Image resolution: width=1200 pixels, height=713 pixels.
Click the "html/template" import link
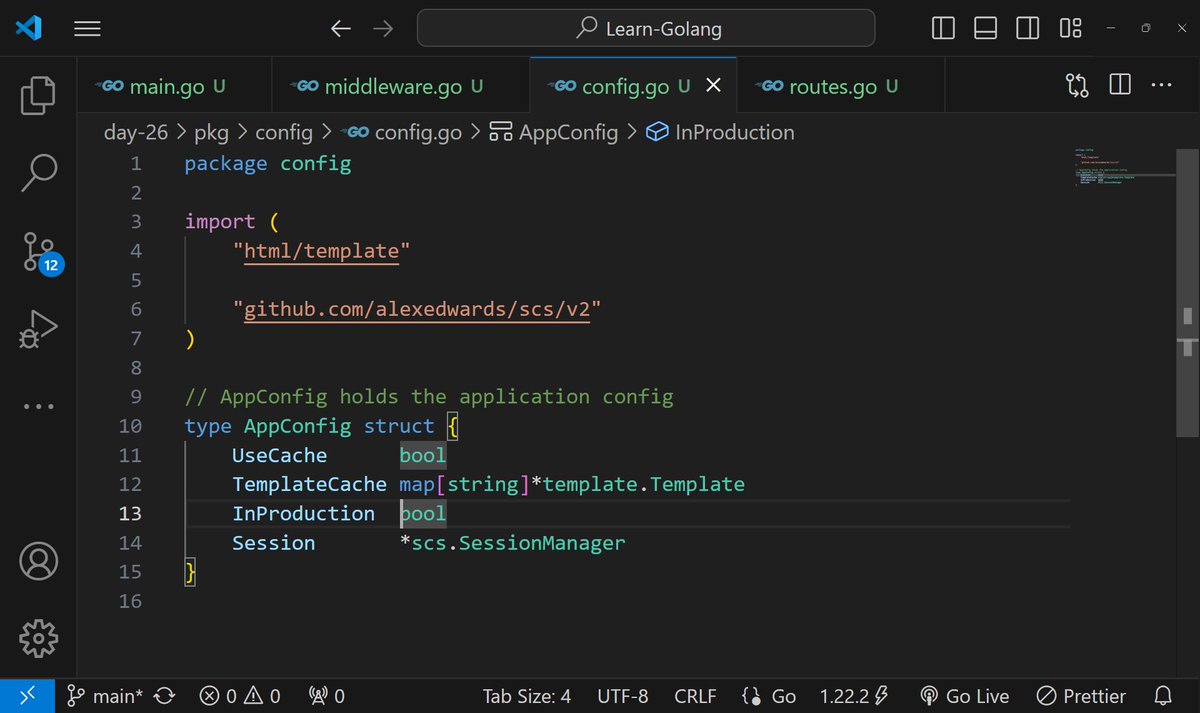[321, 251]
